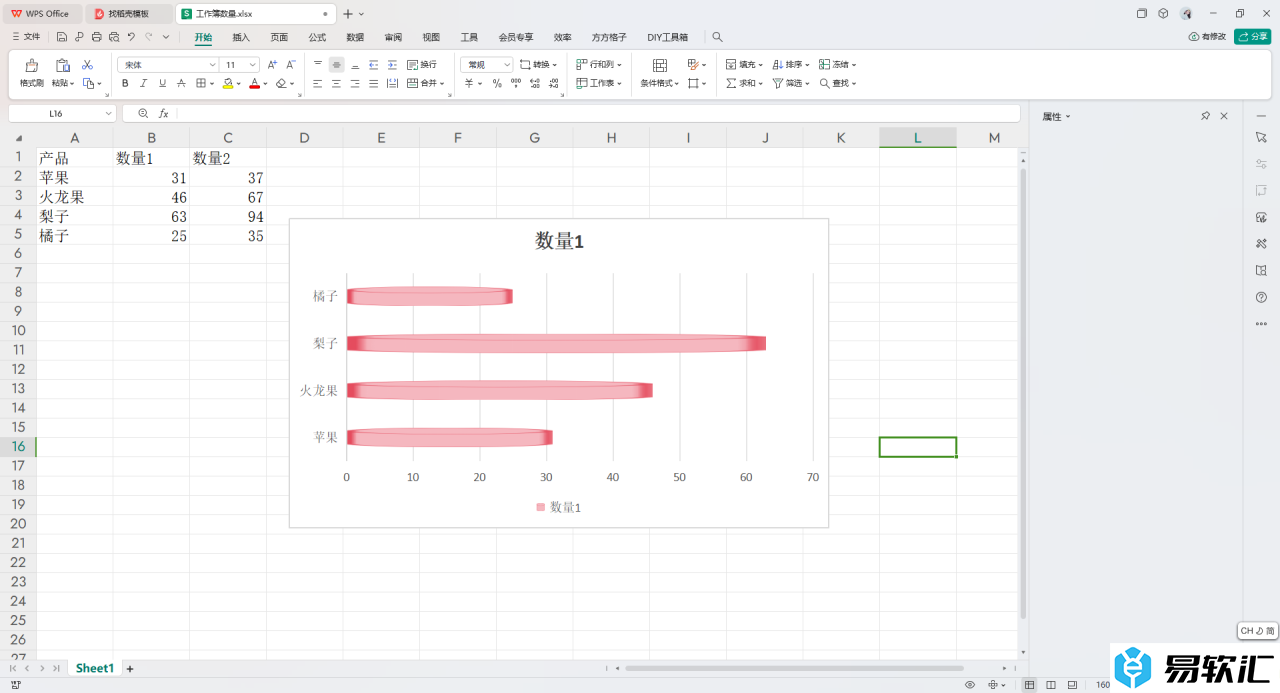Click the Filter (筛选) button
Image resolution: width=1280 pixels, height=693 pixels.
[x=791, y=84]
